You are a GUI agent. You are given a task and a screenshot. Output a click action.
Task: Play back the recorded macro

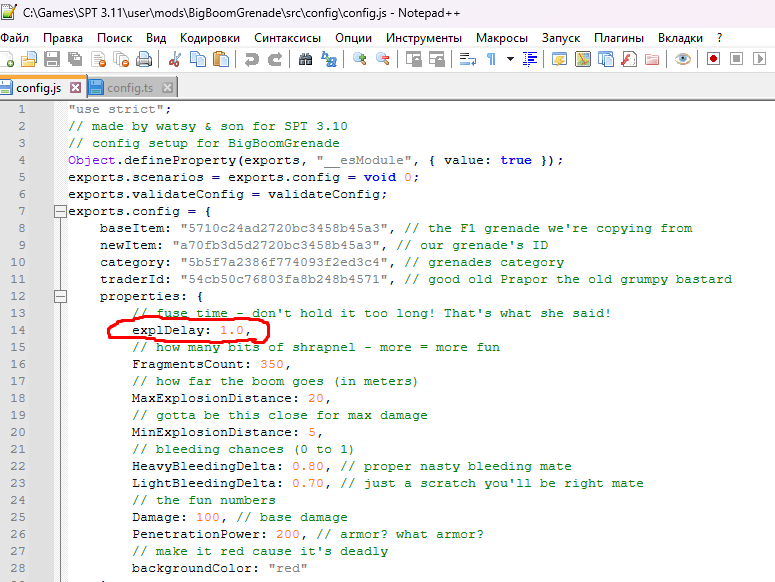click(x=759, y=59)
